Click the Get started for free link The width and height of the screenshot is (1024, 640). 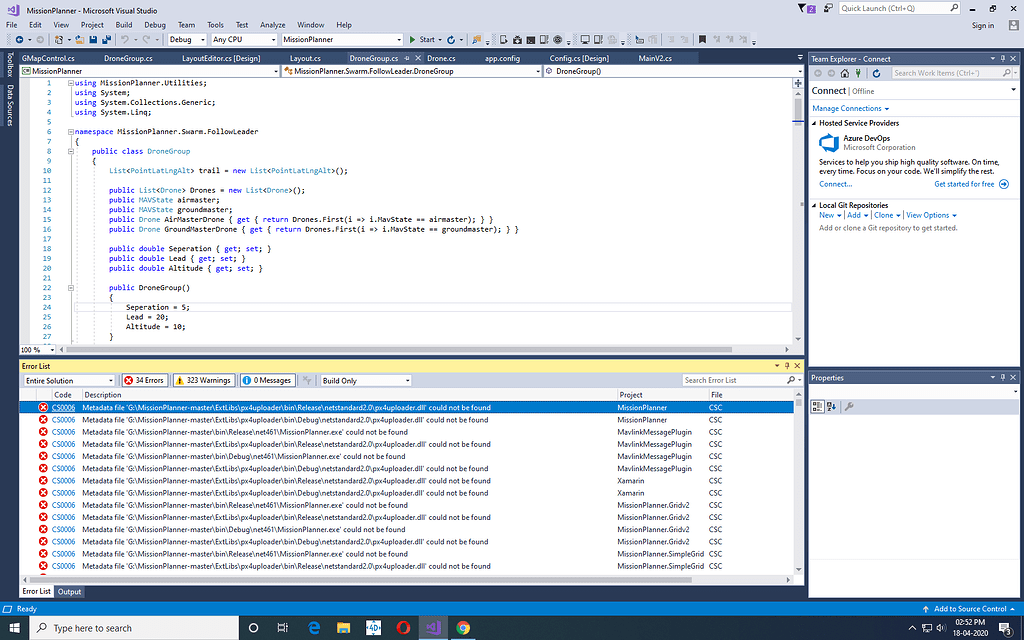(x=964, y=184)
